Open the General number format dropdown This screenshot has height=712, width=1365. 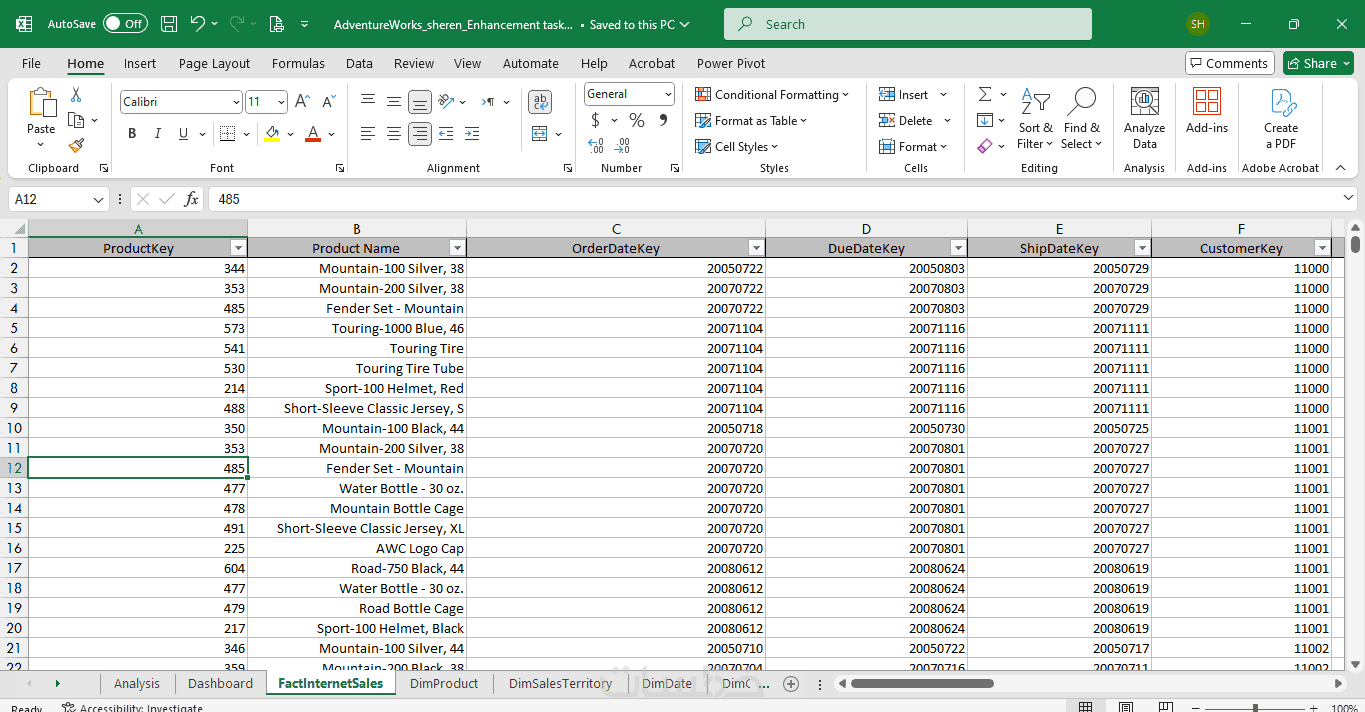(668, 94)
